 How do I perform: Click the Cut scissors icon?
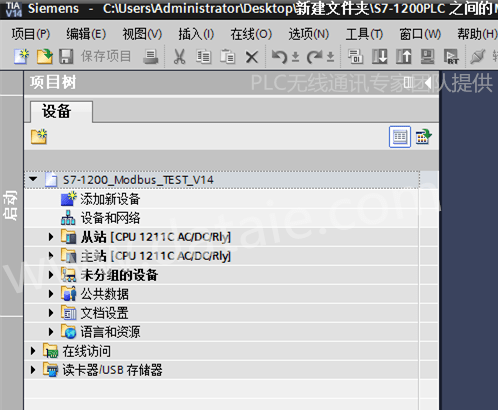[179, 56]
